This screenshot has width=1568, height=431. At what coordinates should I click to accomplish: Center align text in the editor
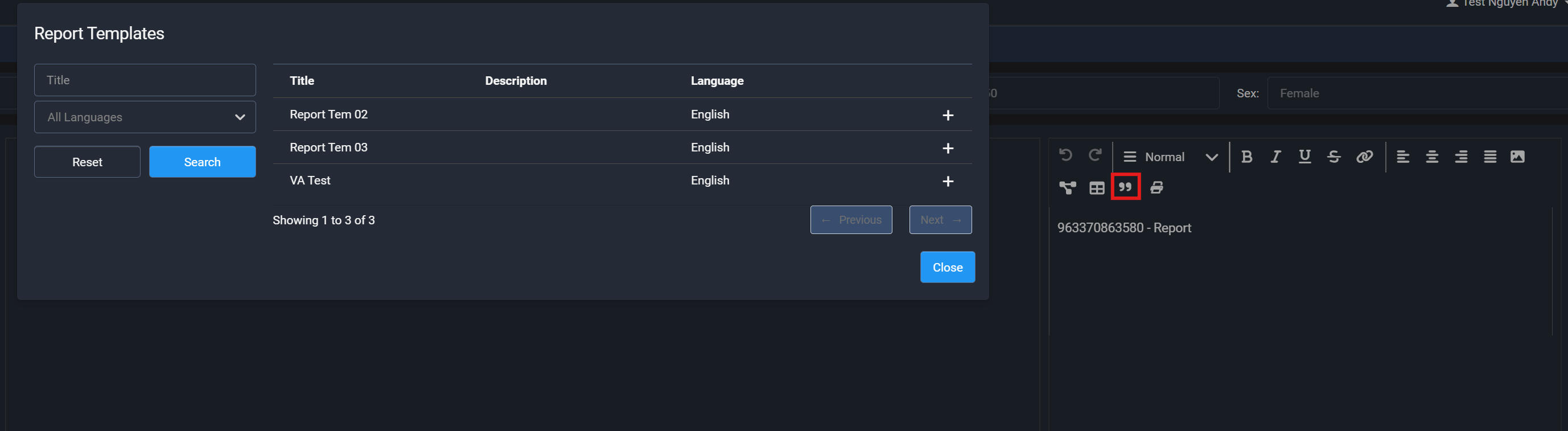[1431, 157]
